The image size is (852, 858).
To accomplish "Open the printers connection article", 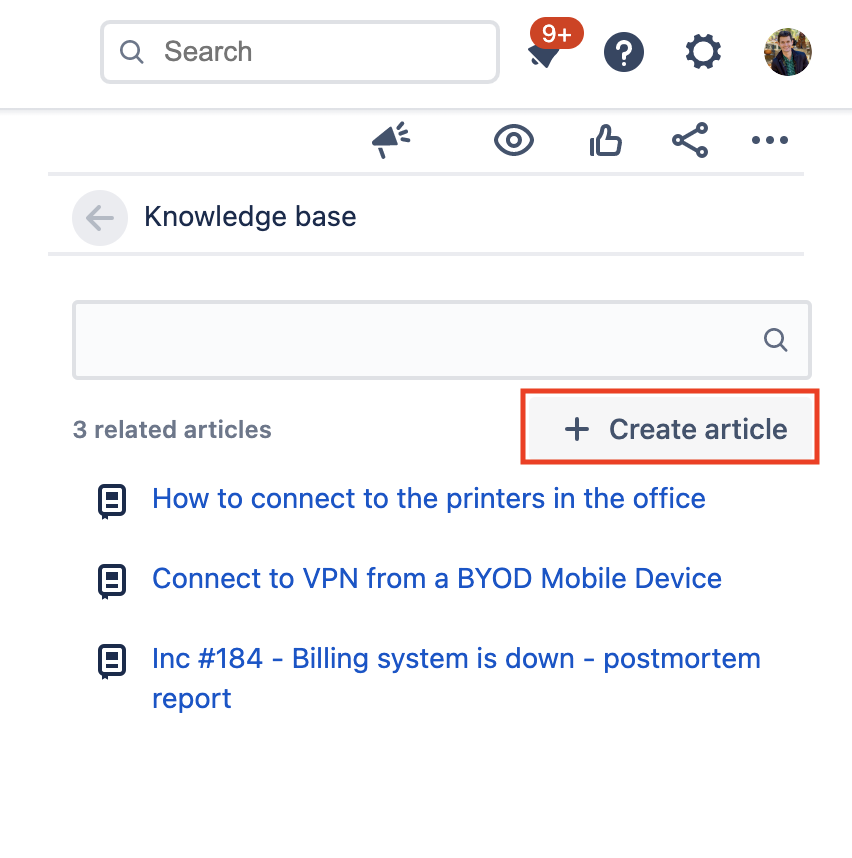I will tap(428, 498).
